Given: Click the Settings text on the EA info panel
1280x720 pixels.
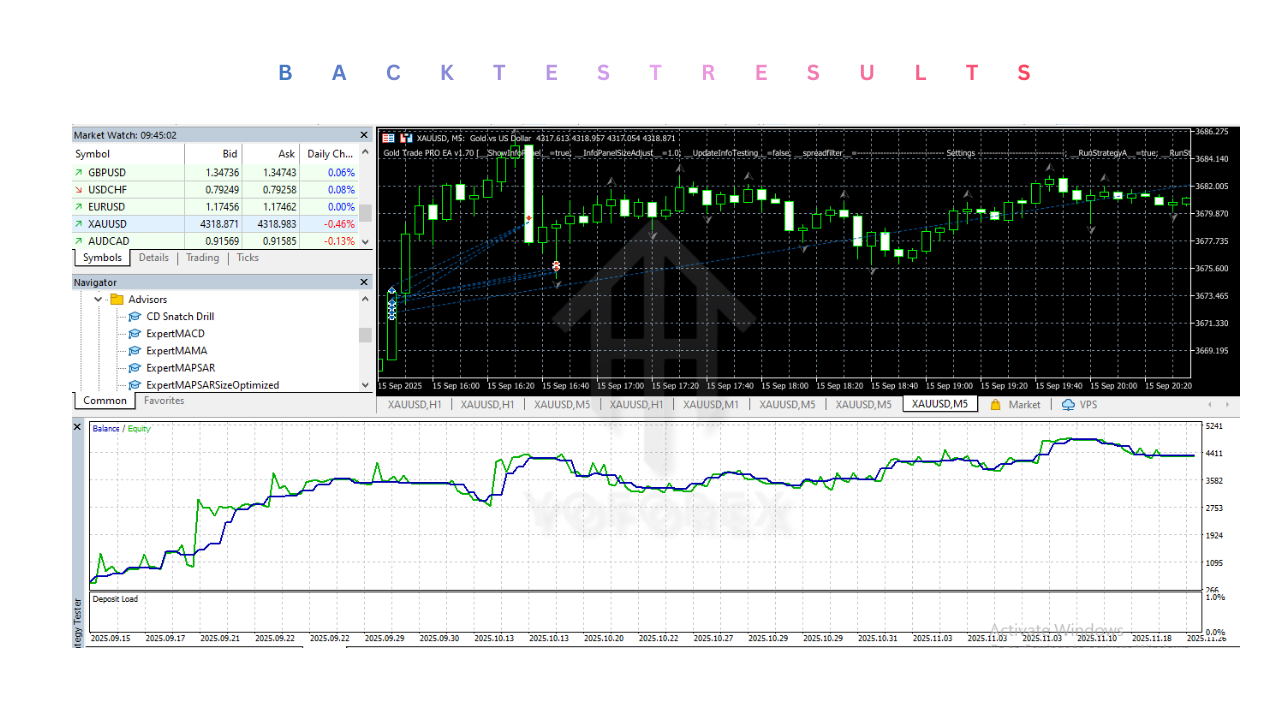Looking at the screenshot, I should pos(959,153).
